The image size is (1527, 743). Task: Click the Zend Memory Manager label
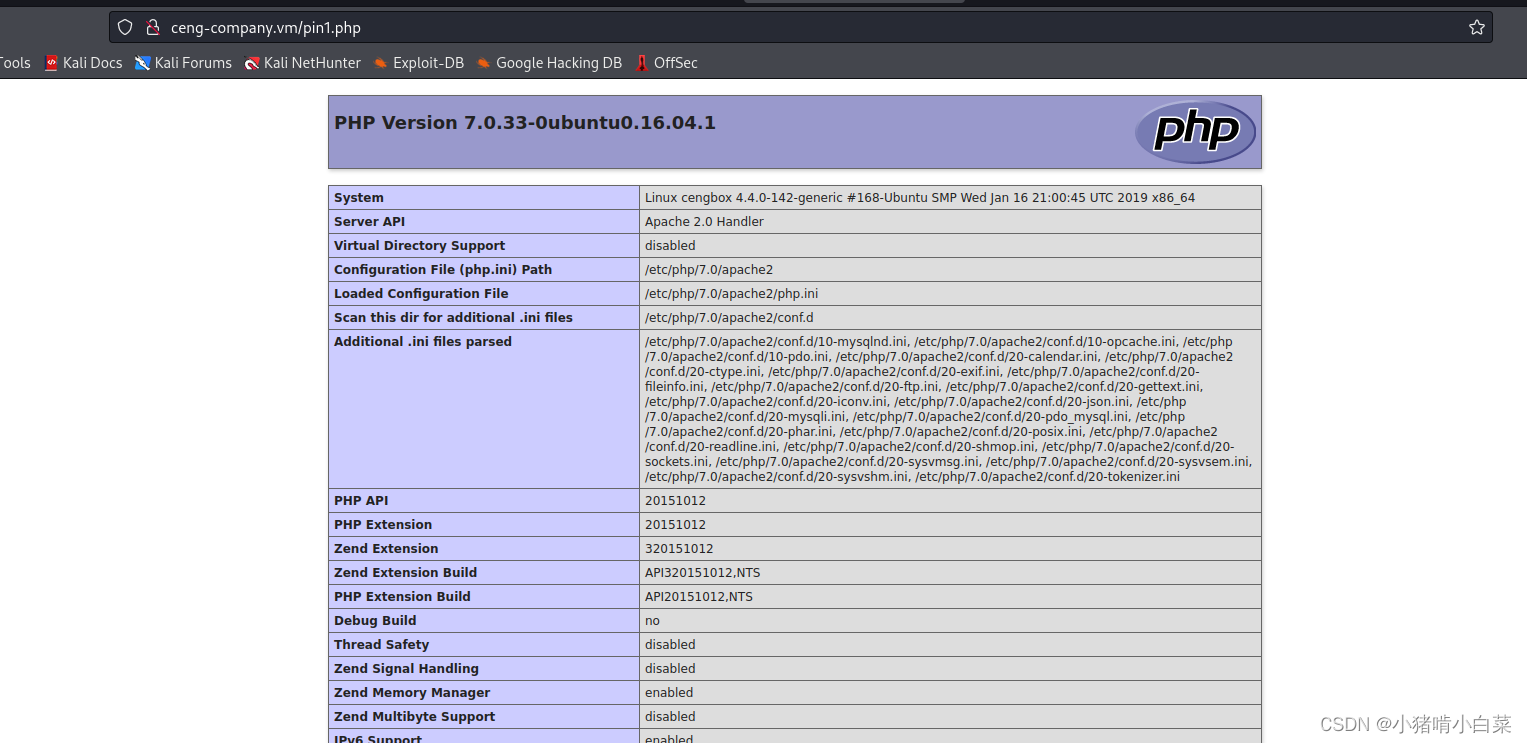[412, 693]
